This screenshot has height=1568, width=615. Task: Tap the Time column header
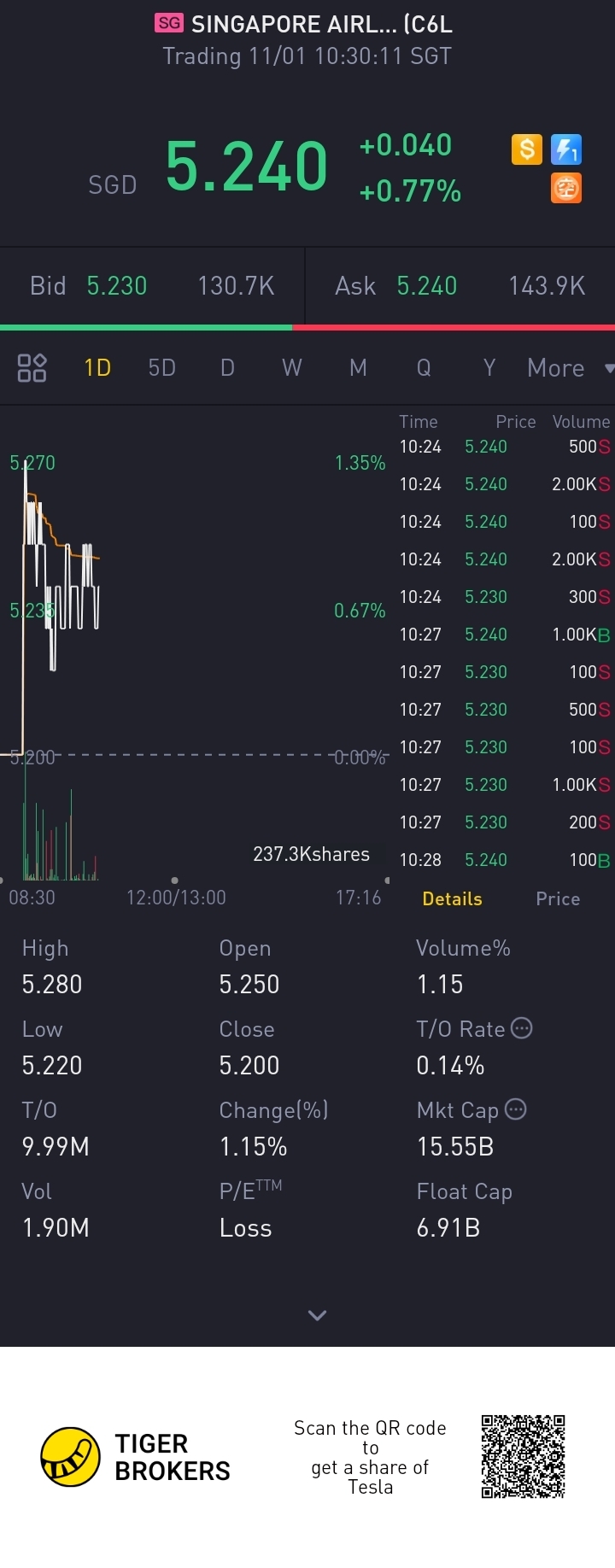419,422
